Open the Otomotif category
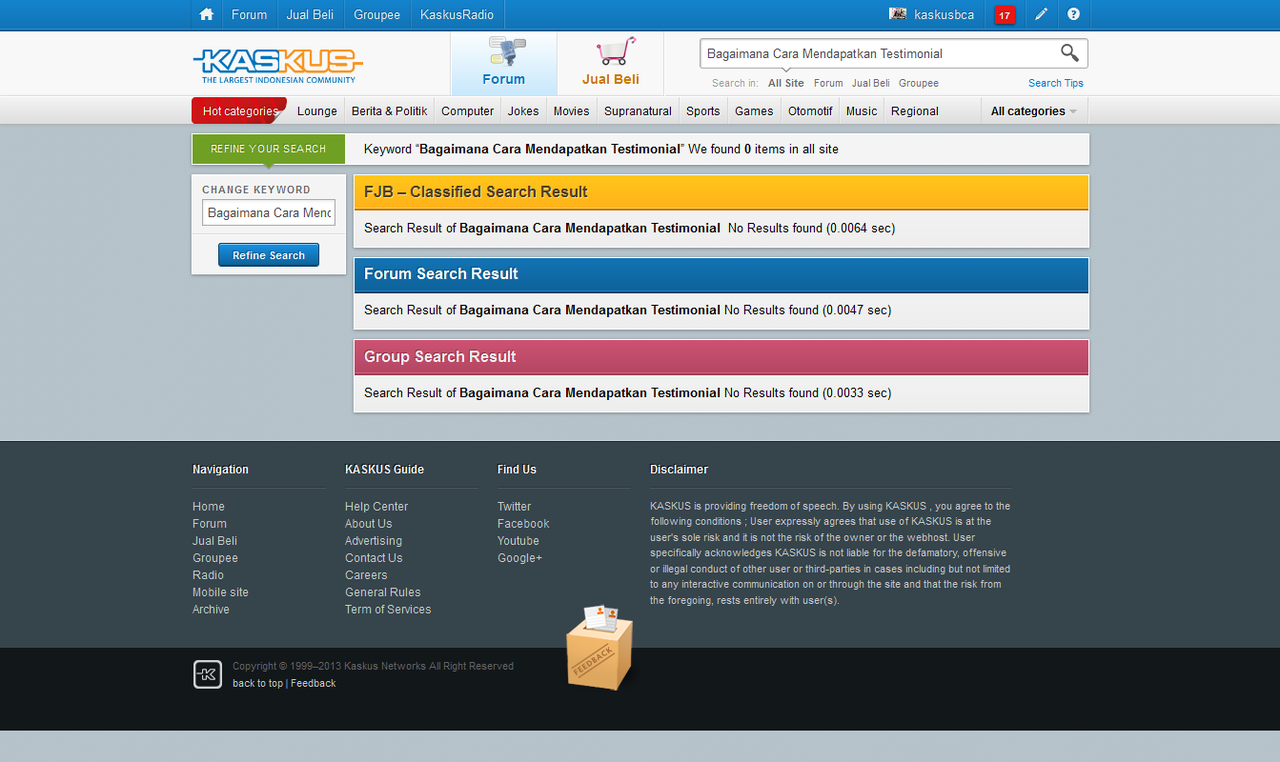1280x762 pixels. coord(810,111)
